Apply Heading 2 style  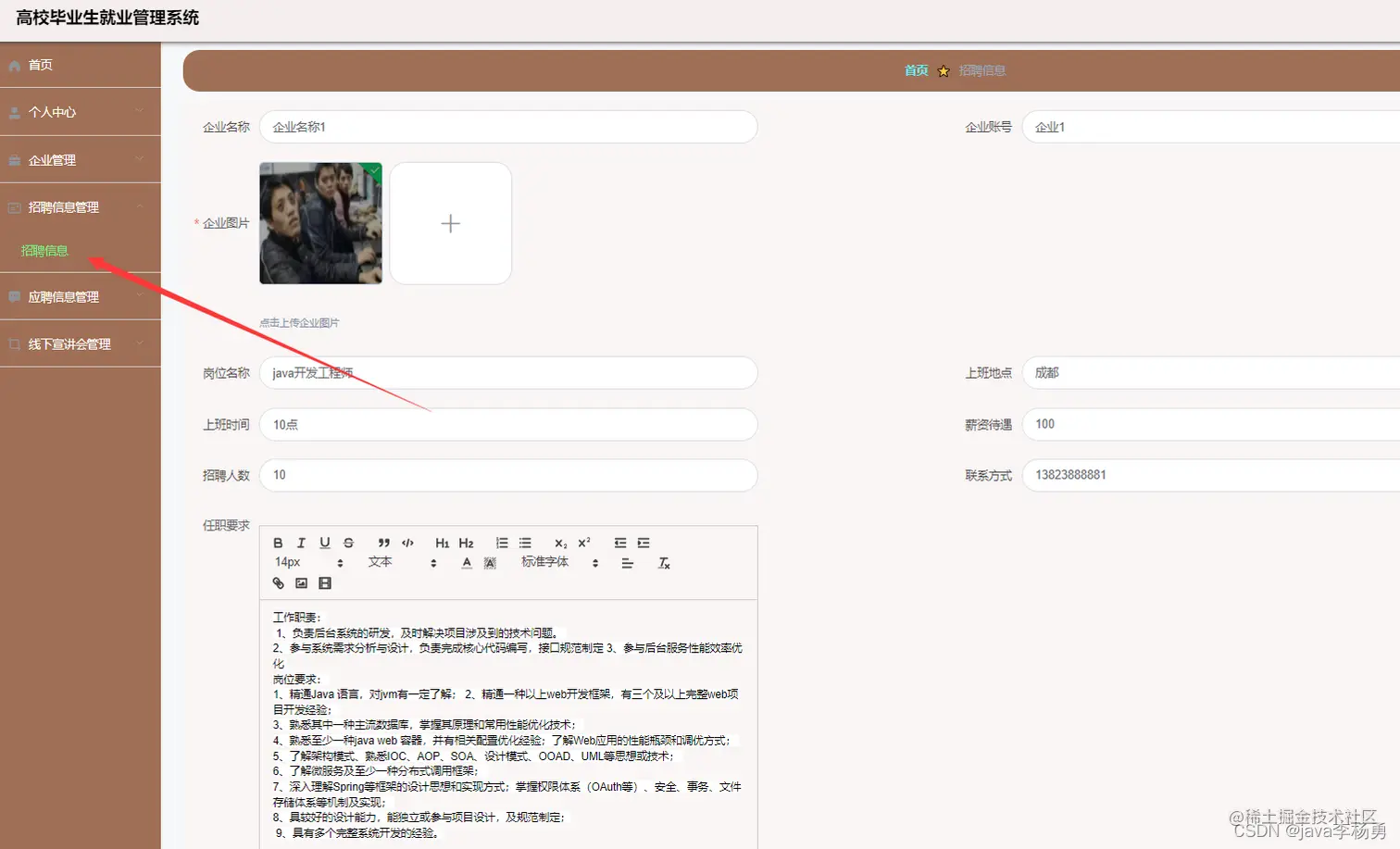tap(466, 543)
